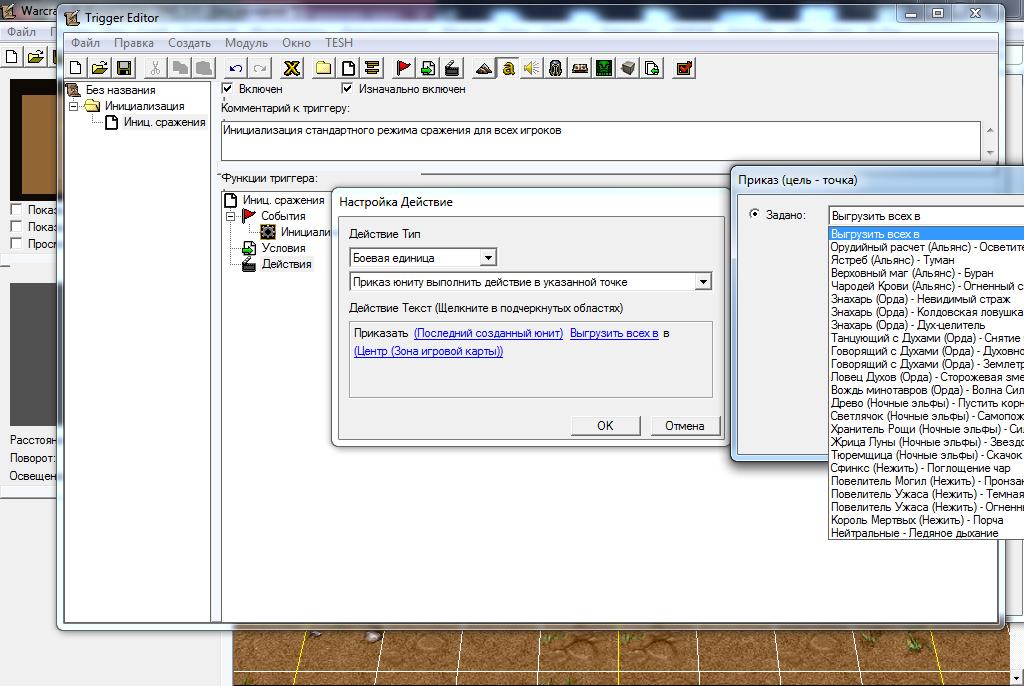Choose Сфинкс (Нежить) - Поглощение чар

(927, 468)
